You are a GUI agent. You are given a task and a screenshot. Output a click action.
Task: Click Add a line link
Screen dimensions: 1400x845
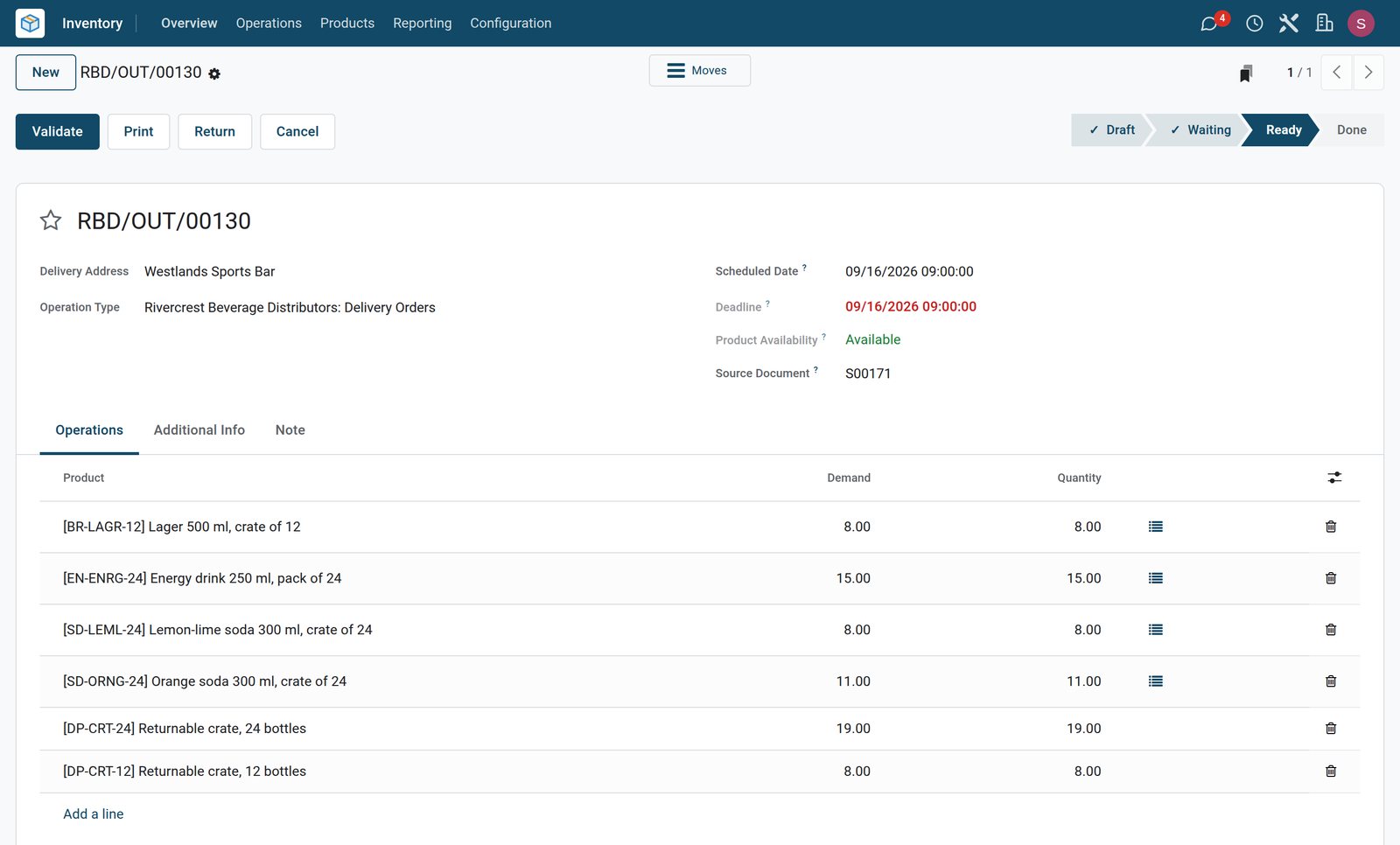pos(94,814)
